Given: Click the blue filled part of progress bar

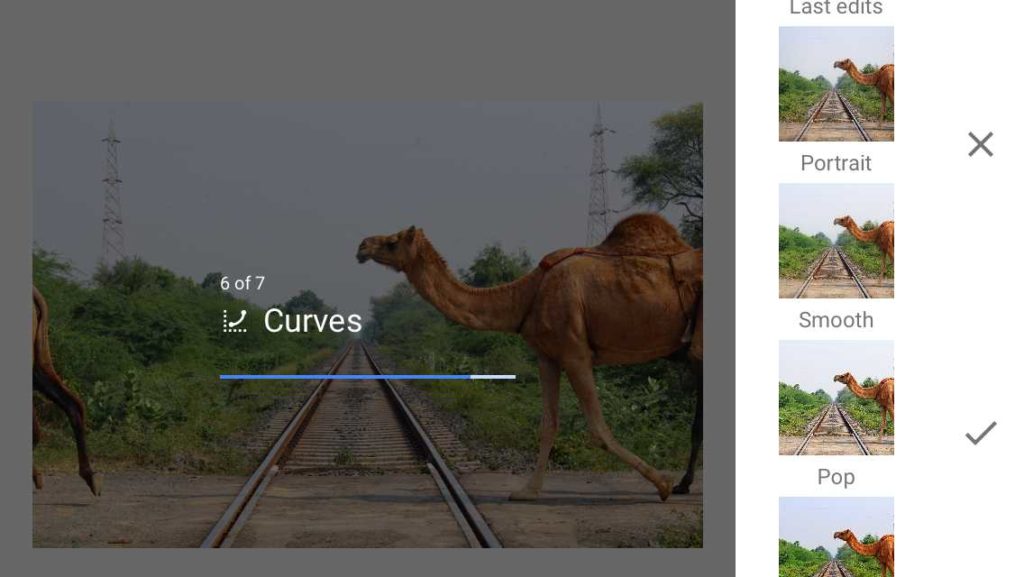Looking at the screenshot, I should (345, 377).
